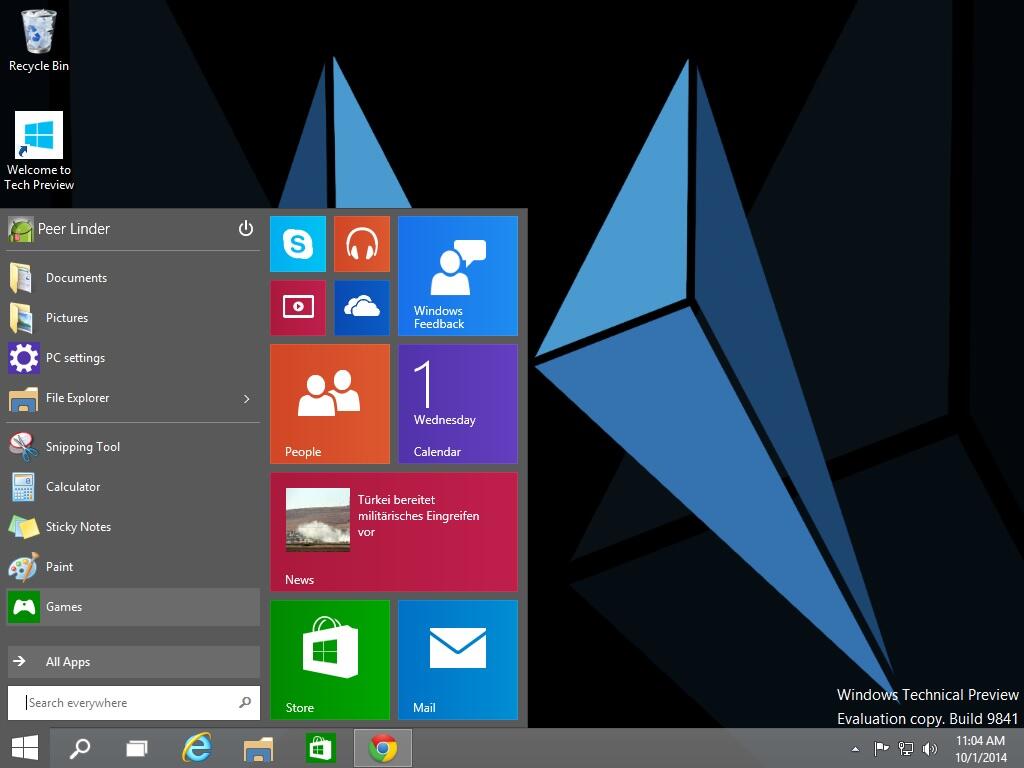Click the Search everywhere input field
1024x768 pixels.
point(133,703)
